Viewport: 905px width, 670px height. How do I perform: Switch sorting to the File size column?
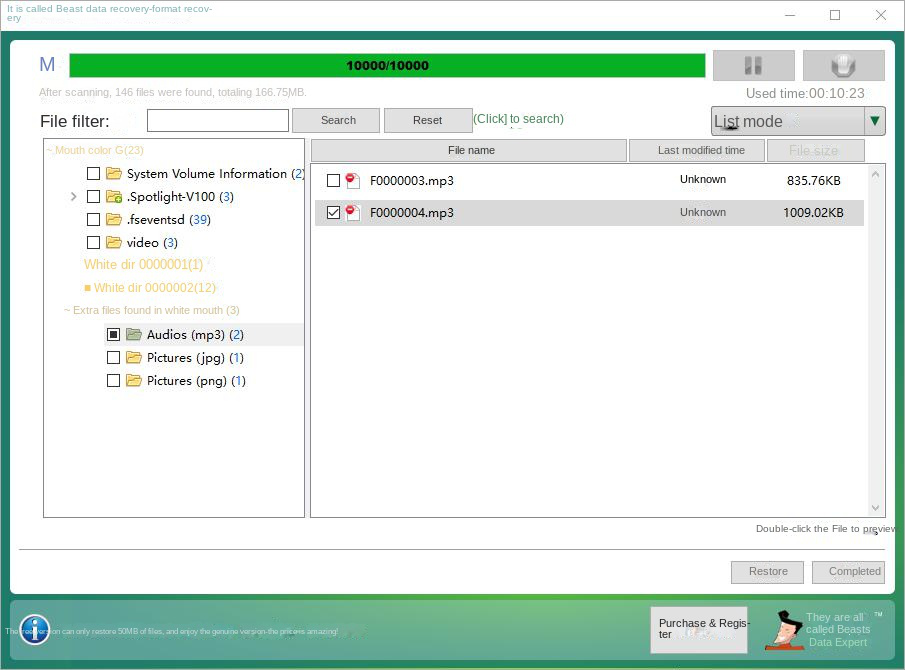(814, 150)
